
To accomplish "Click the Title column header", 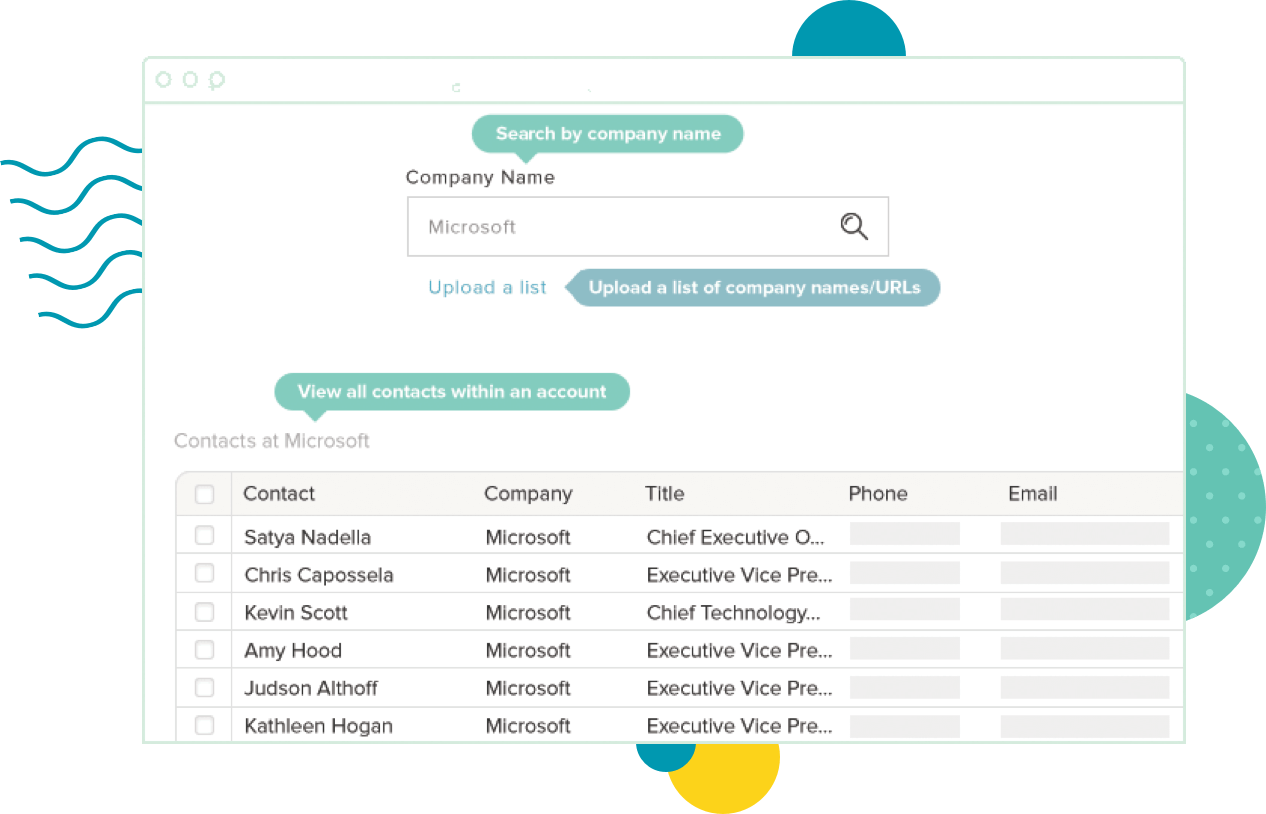I will point(665,494).
